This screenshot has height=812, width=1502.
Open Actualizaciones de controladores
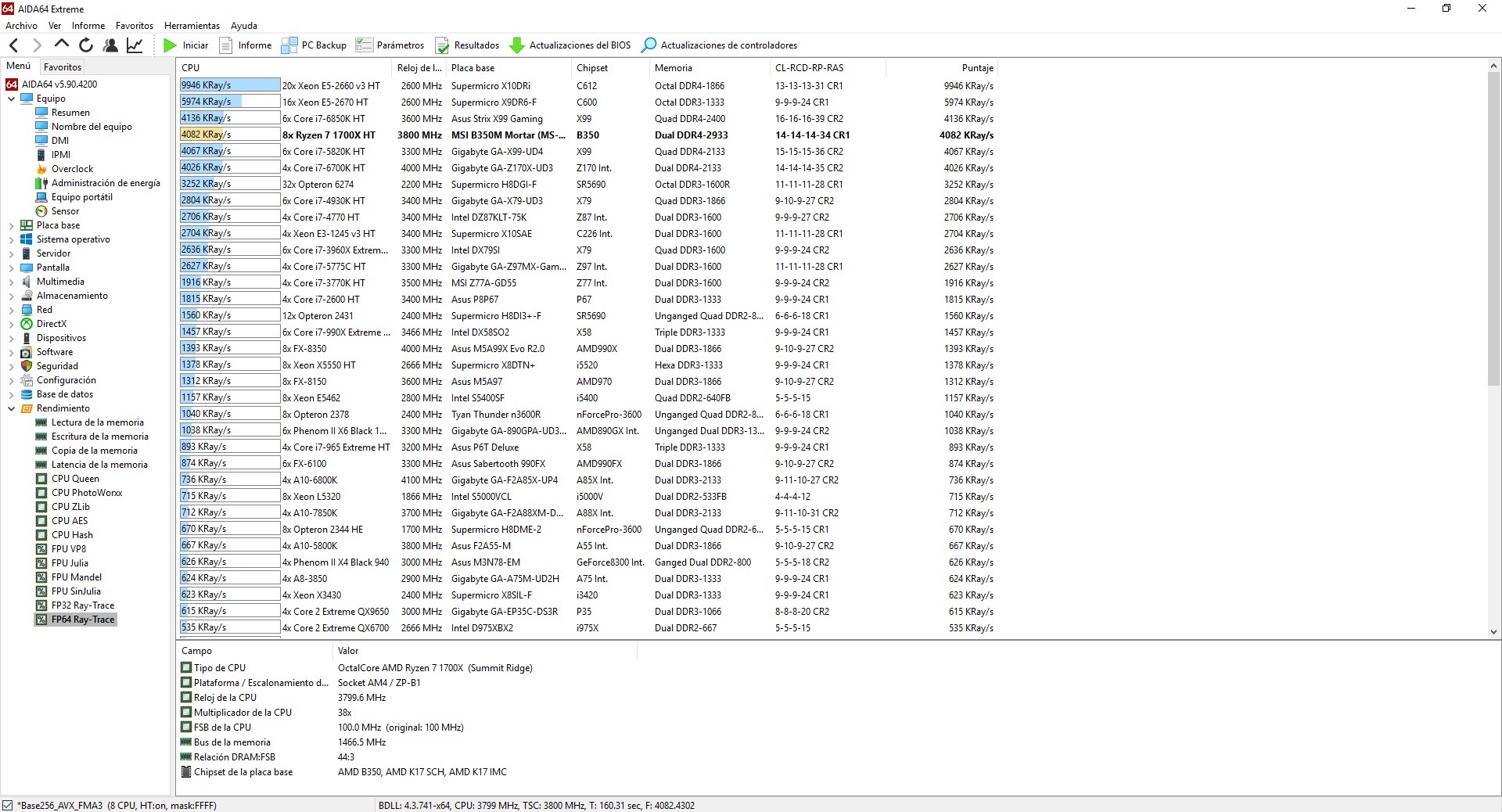[x=719, y=45]
